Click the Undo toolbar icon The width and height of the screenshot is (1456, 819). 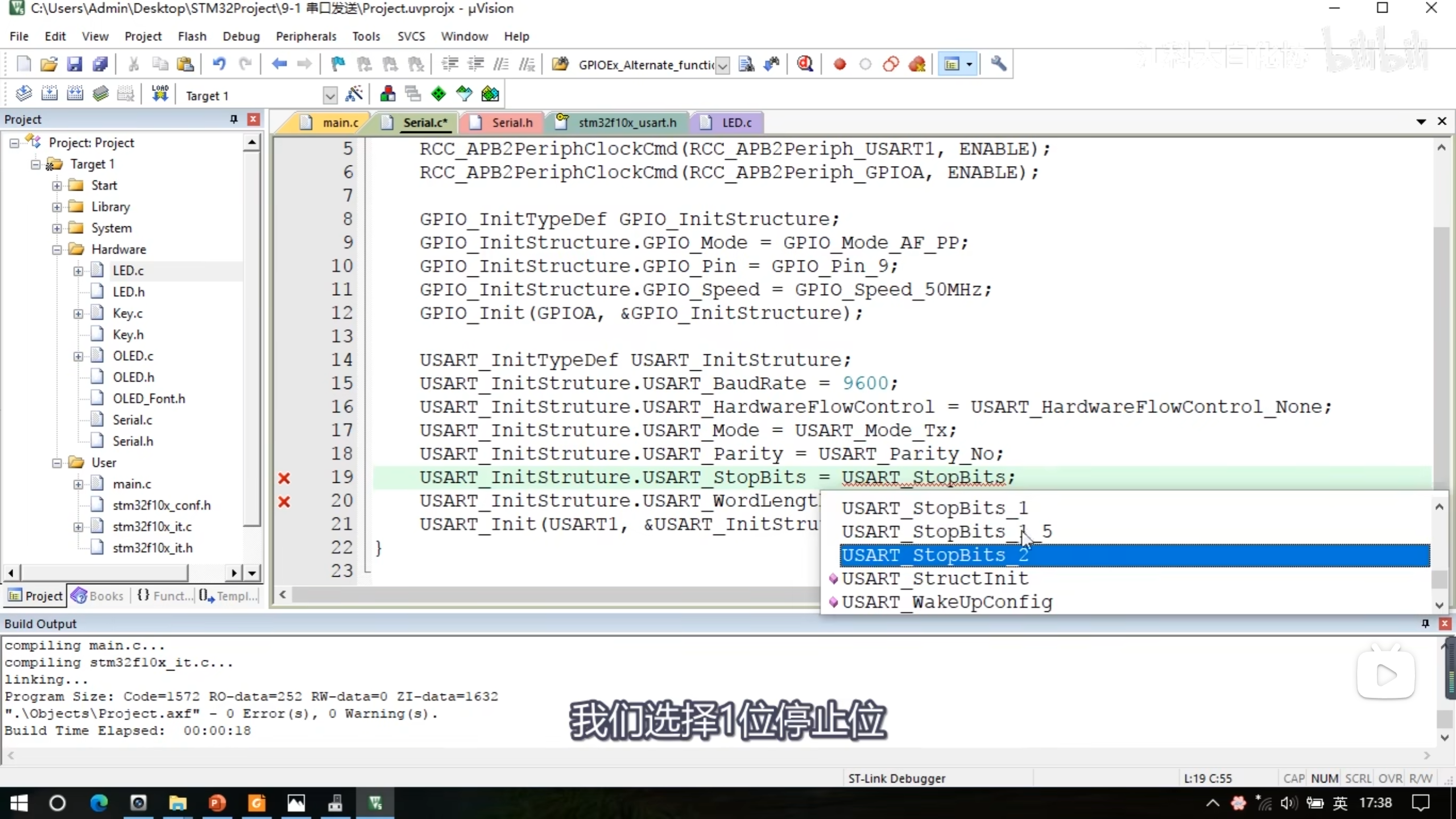[x=219, y=64]
